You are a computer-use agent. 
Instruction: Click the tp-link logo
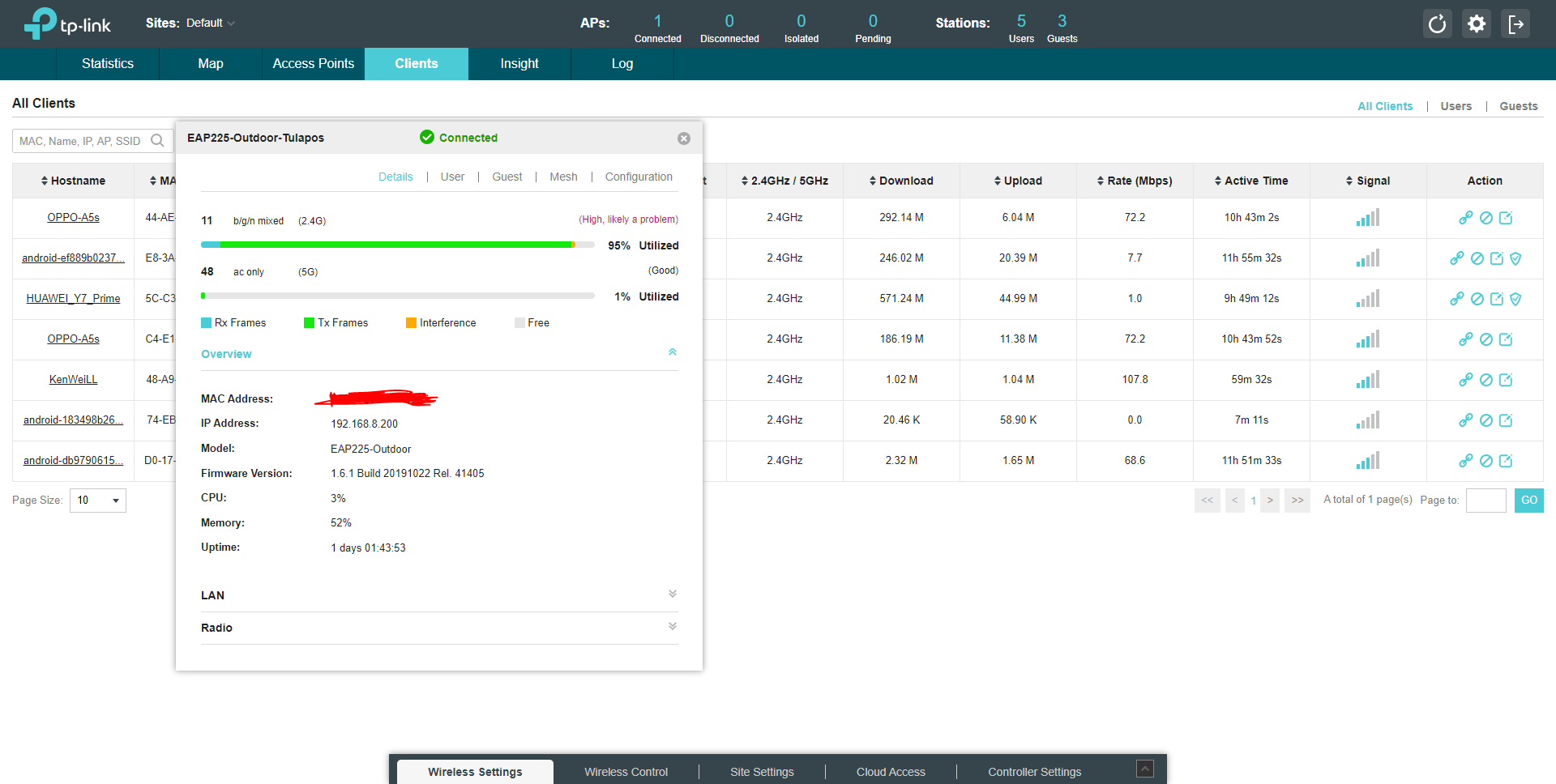click(x=67, y=23)
